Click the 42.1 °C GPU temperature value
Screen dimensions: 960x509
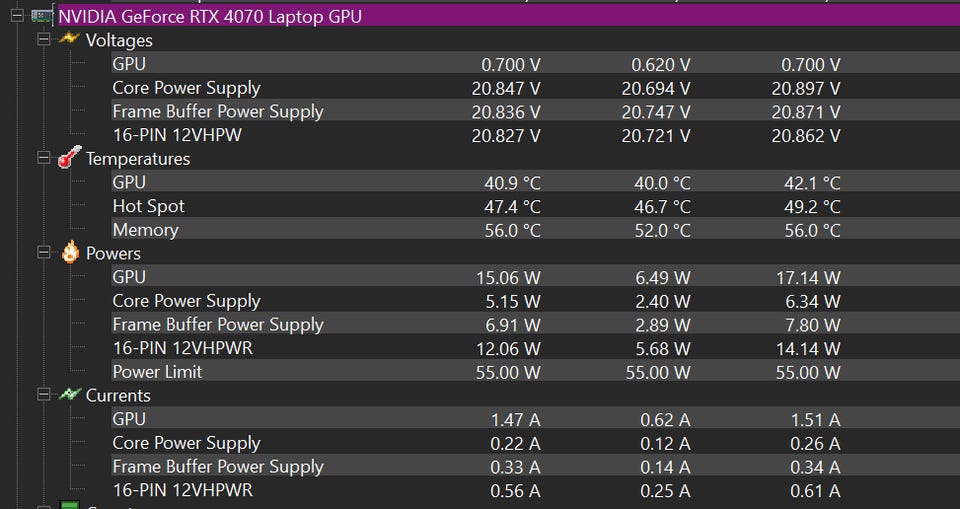(x=812, y=183)
